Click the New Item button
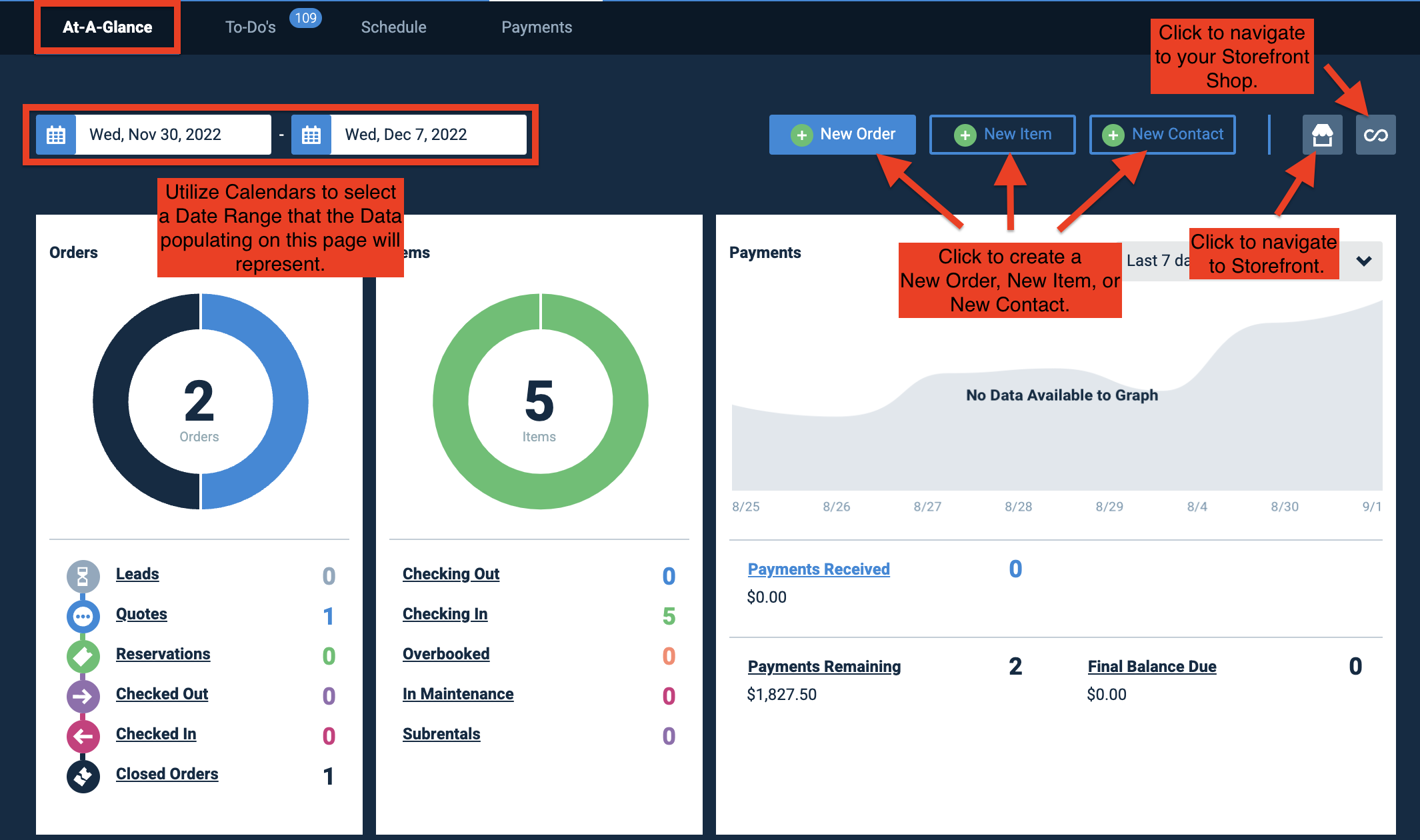This screenshot has height=840, width=1420. click(x=1002, y=135)
